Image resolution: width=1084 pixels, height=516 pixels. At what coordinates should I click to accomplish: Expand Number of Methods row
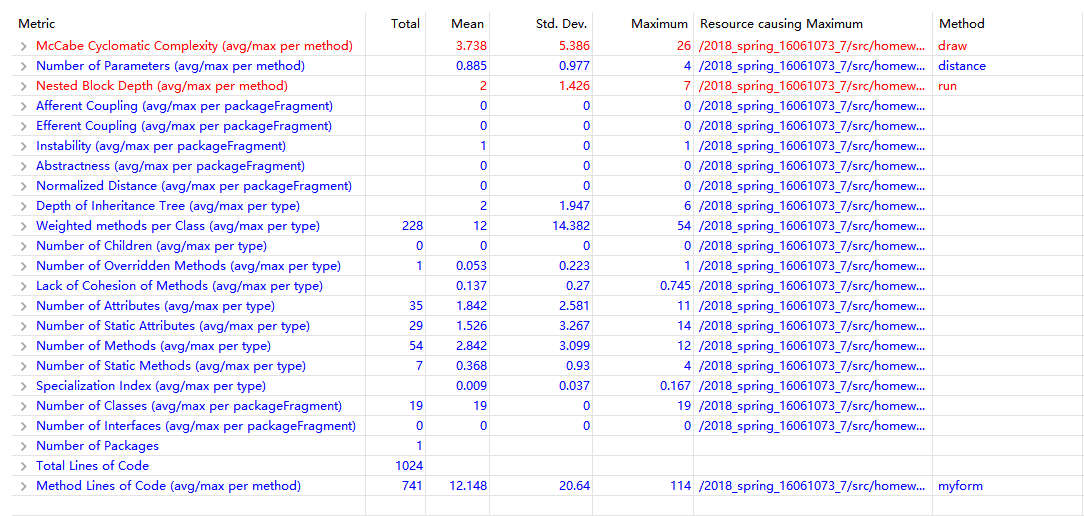(x=24, y=347)
